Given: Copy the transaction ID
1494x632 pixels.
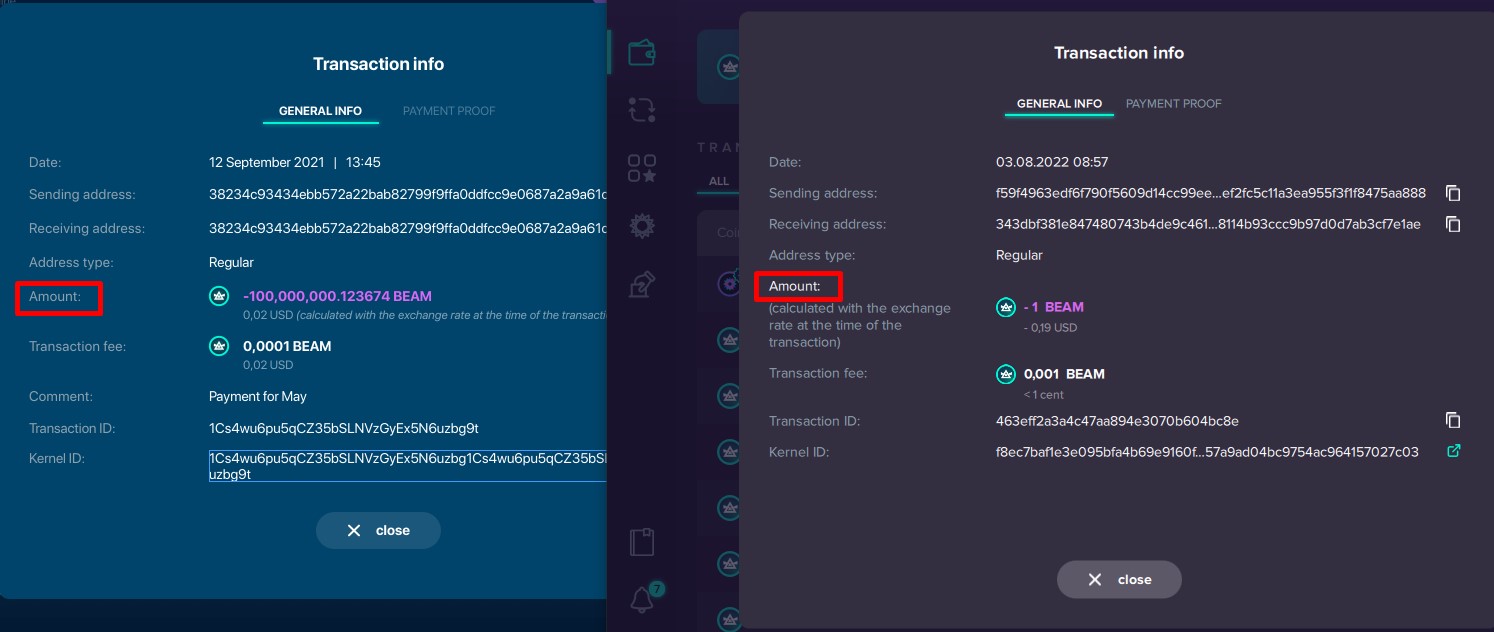Looking at the screenshot, I should 1453,420.
